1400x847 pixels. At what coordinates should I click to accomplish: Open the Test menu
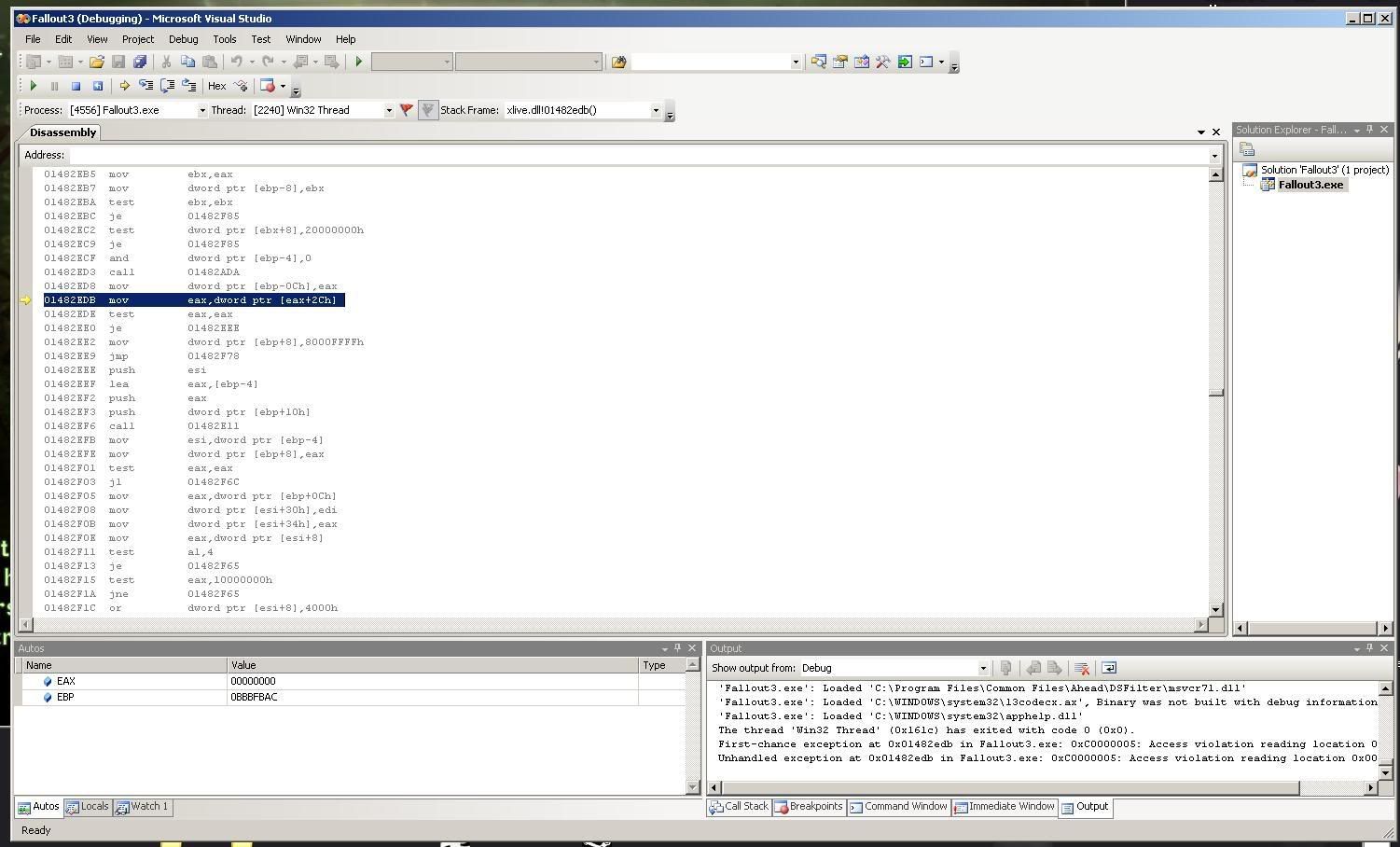tap(261, 39)
